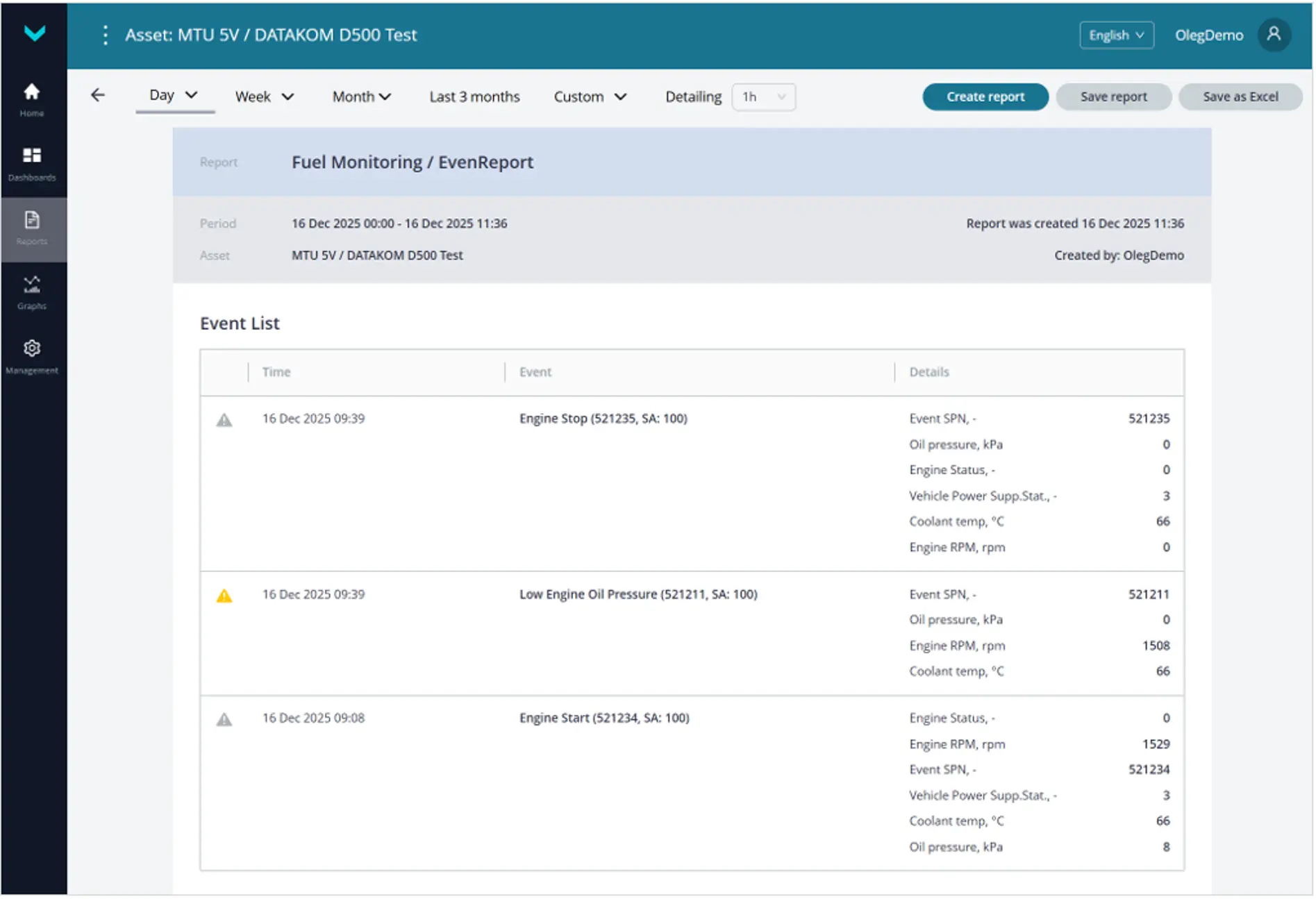Expand the English language dropdown
1316x899 pixels.
pos(1115,35)
